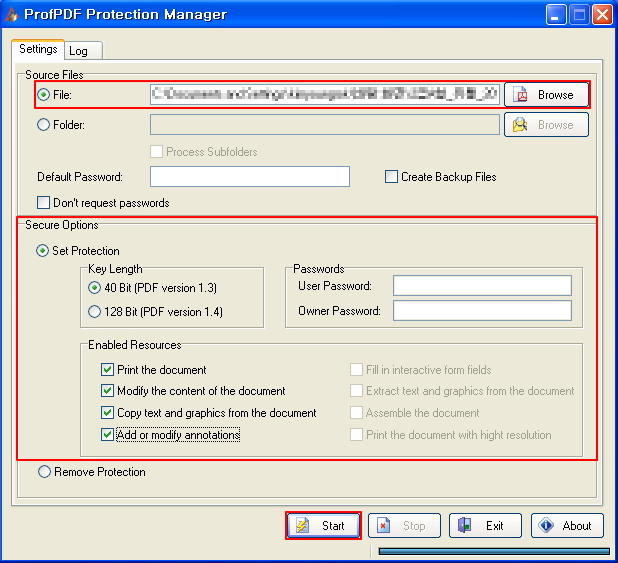Click the disabled folder Browse button
The height and width of the screenshot is (563, 618).
pyautogui.click(x=546, y=125)
